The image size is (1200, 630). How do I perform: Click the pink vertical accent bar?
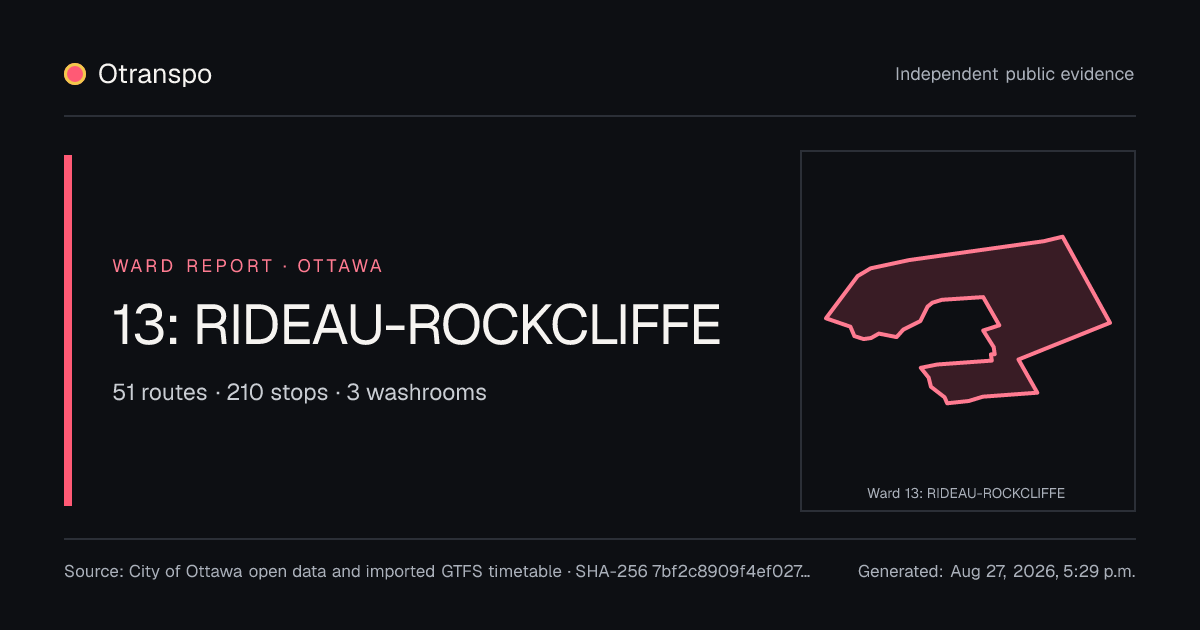68,330
